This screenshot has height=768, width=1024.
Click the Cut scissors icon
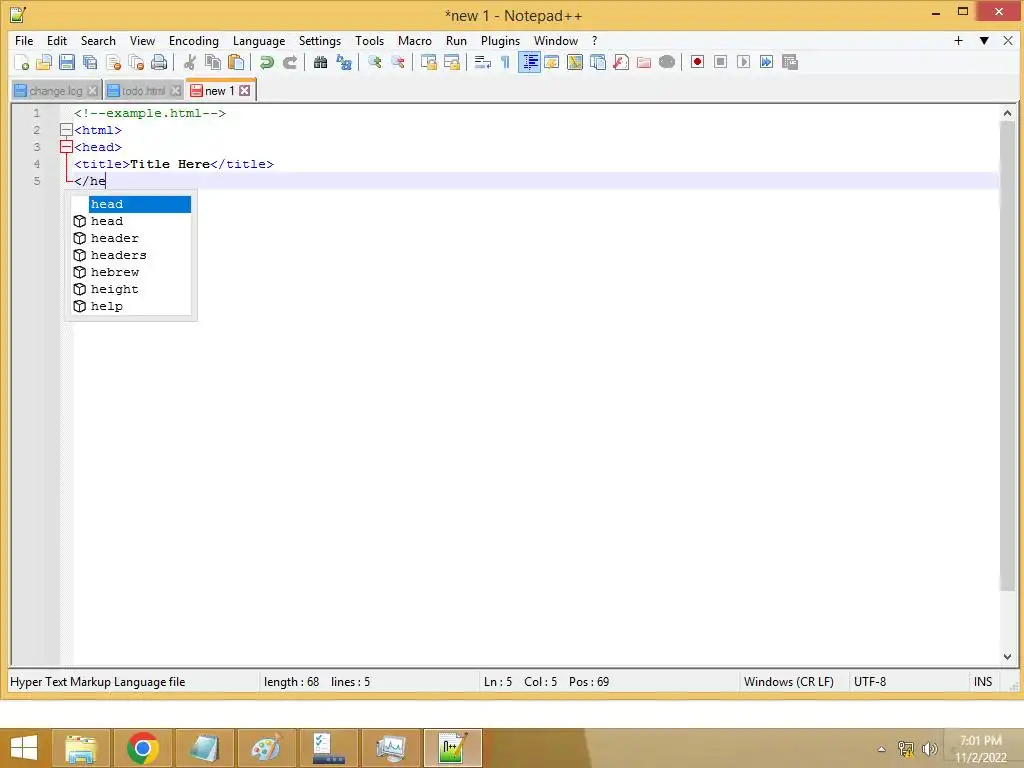click(190, 62)
